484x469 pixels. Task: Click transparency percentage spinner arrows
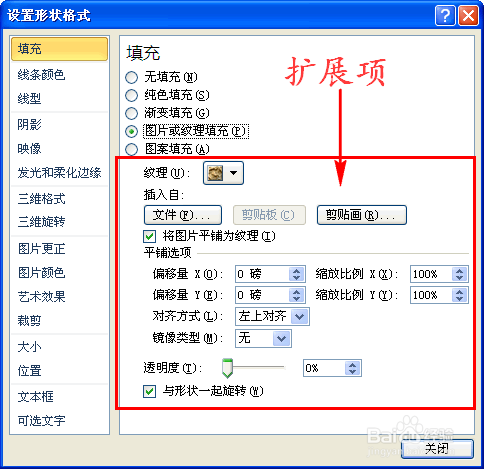(353, 368)
